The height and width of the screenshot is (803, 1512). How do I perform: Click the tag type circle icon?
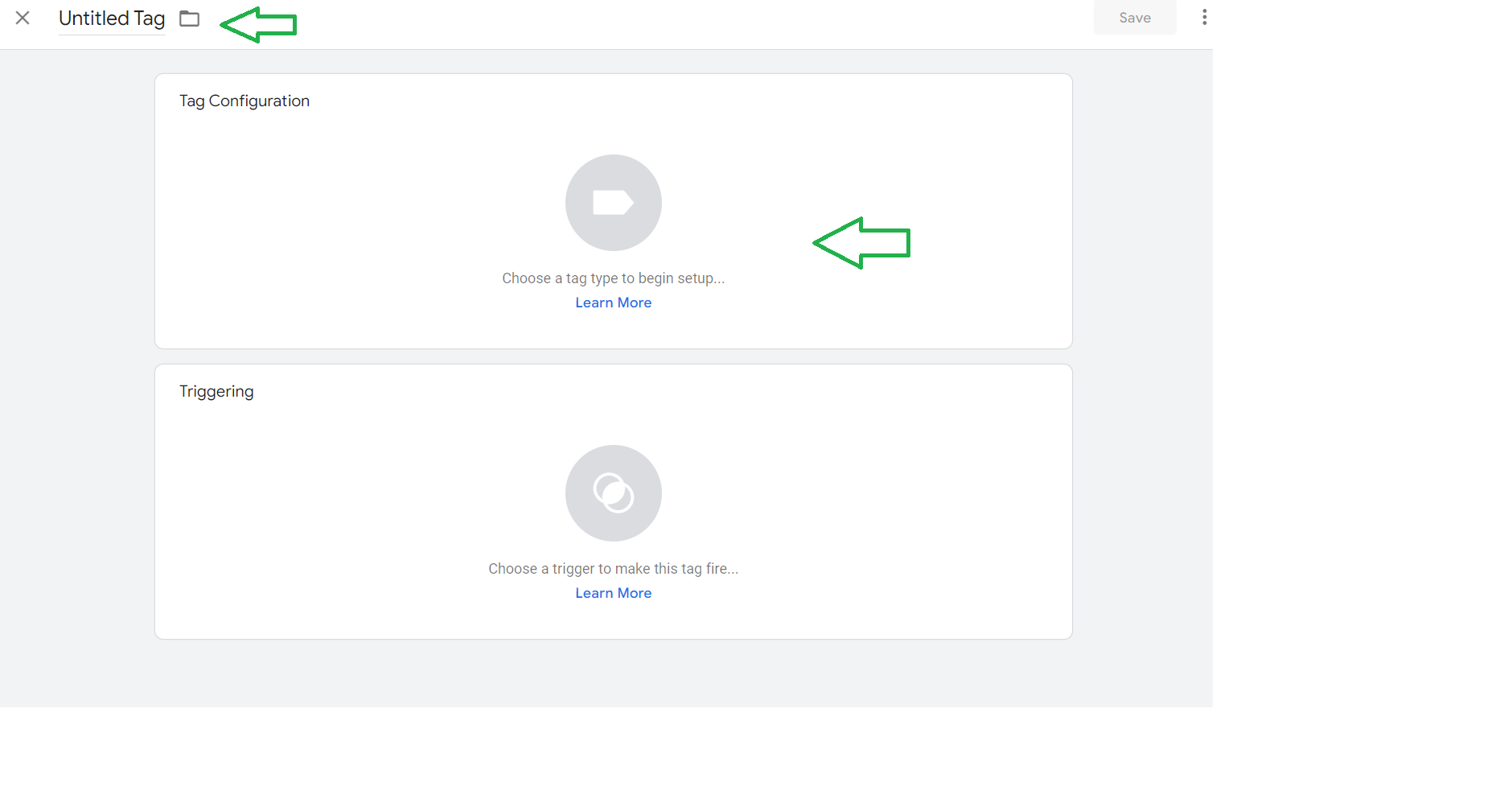click(x=614, y=203)
